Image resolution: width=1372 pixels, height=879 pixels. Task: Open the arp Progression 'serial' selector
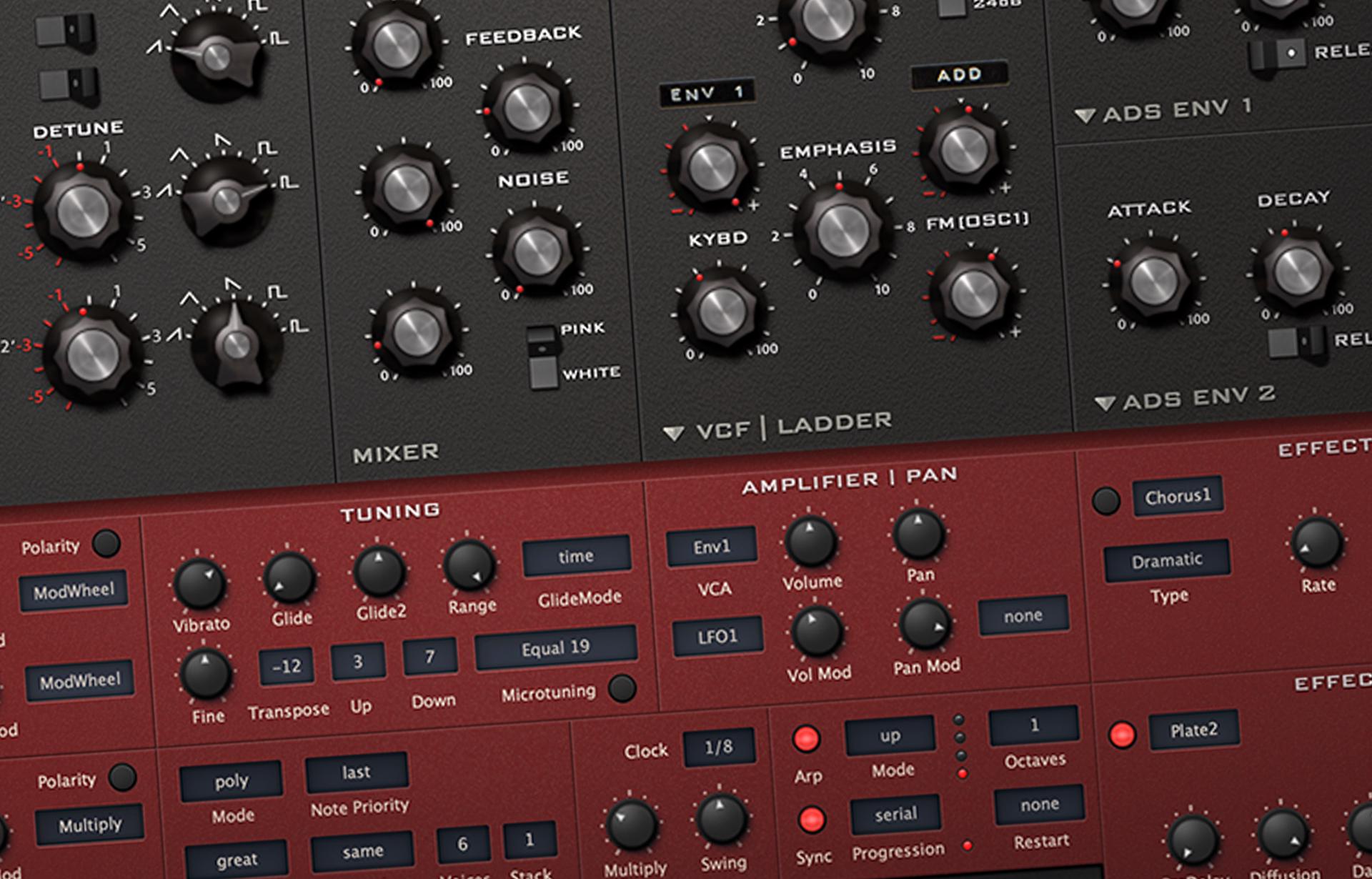click(895, 815)
